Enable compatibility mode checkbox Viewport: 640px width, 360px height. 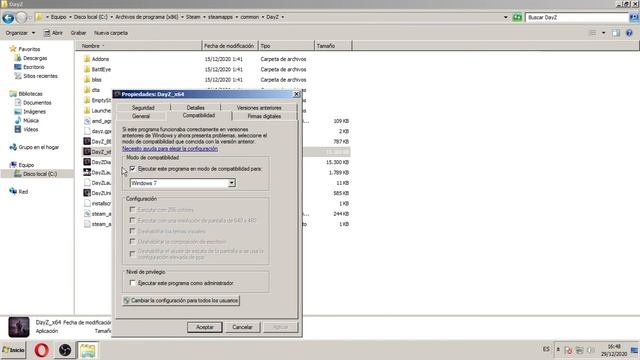click(x=132, y=169)
